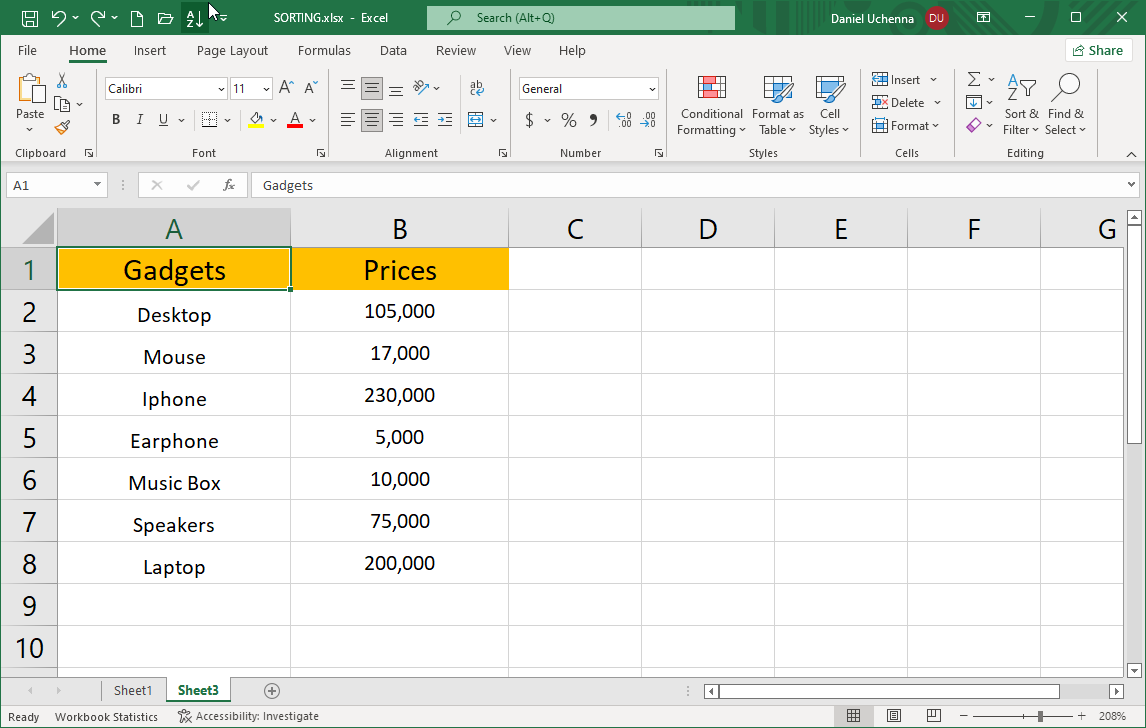The width and height of the screenshot is (1146, 728).
Task: Click Accessibility: Investigate in the status bar
Action: point(249,716)
